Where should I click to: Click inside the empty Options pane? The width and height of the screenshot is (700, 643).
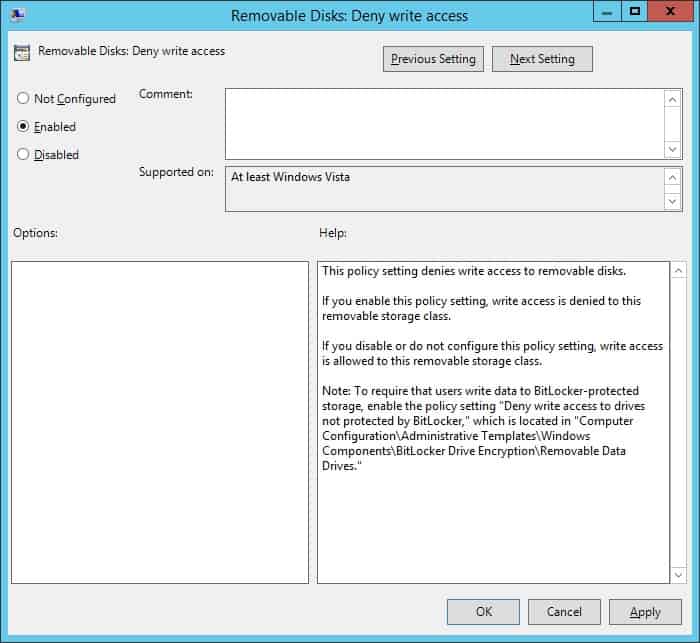[x=160, y=422]
